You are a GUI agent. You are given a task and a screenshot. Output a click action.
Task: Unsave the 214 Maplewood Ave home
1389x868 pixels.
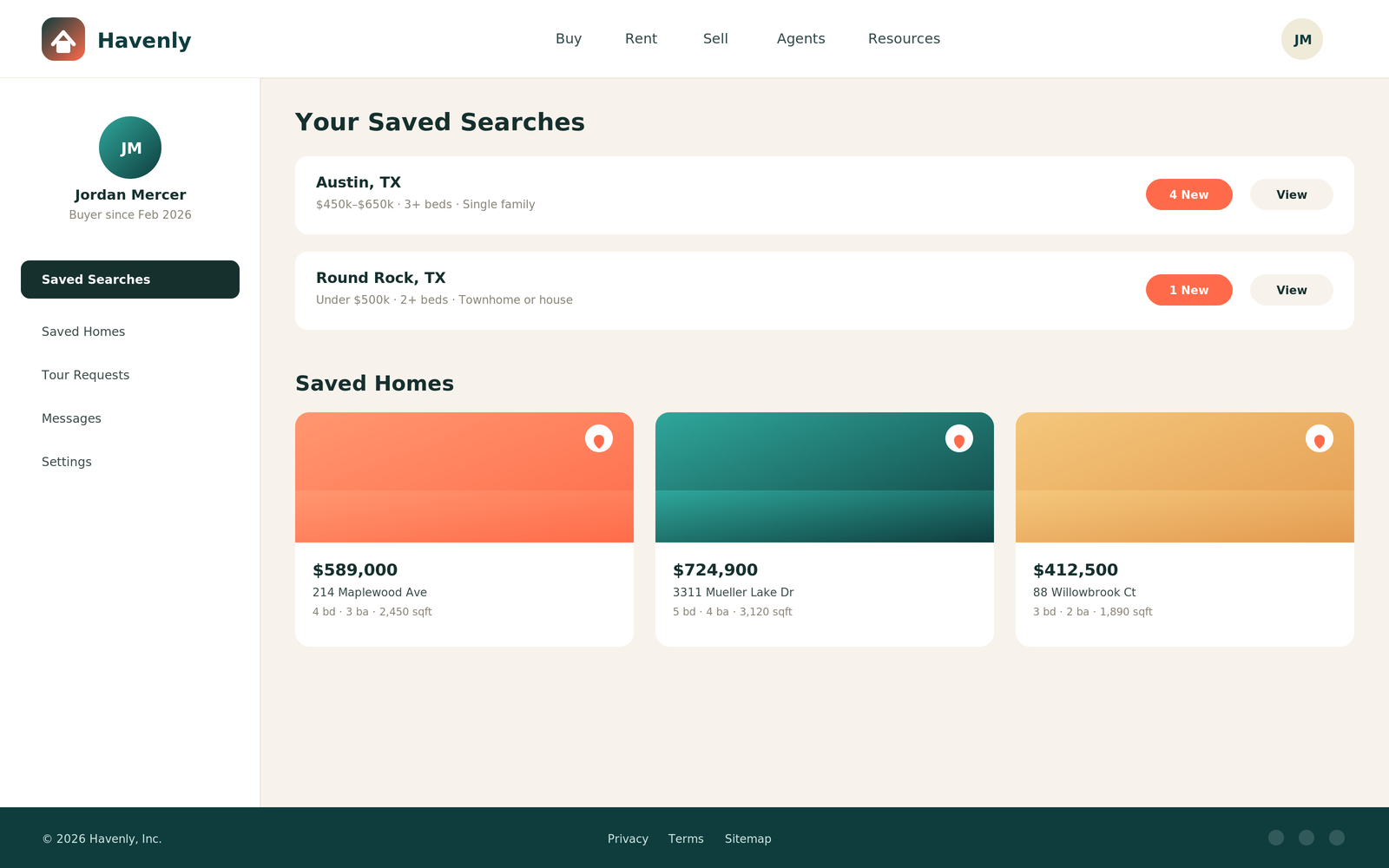599,438
